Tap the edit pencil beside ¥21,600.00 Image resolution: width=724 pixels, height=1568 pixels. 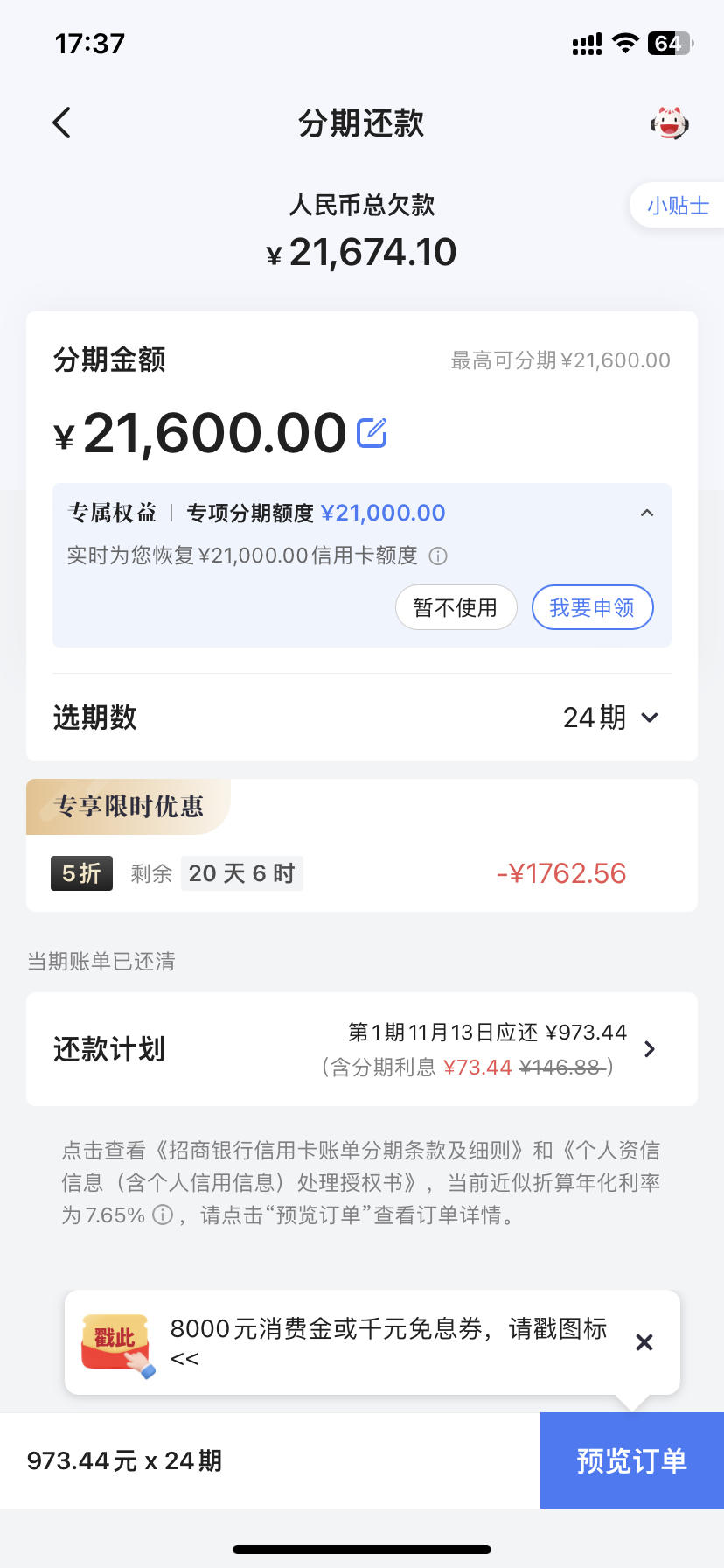(x=372, y=432)
